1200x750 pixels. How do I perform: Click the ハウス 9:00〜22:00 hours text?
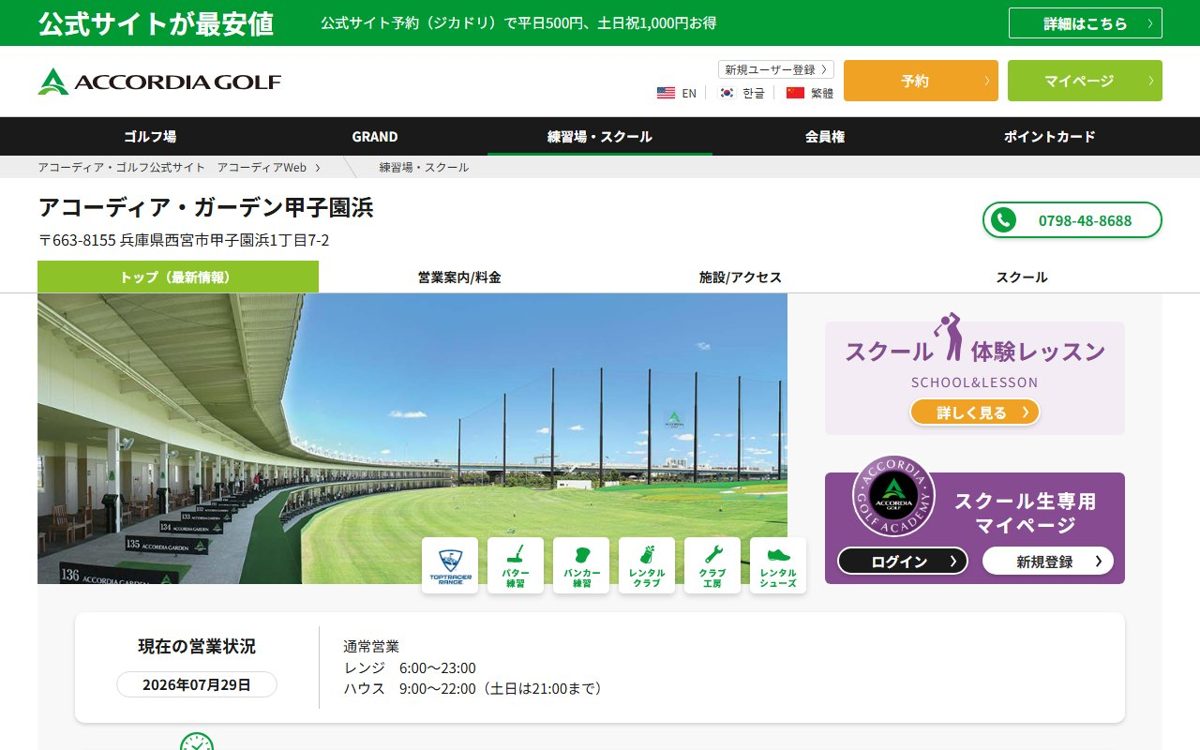[473, 689]
